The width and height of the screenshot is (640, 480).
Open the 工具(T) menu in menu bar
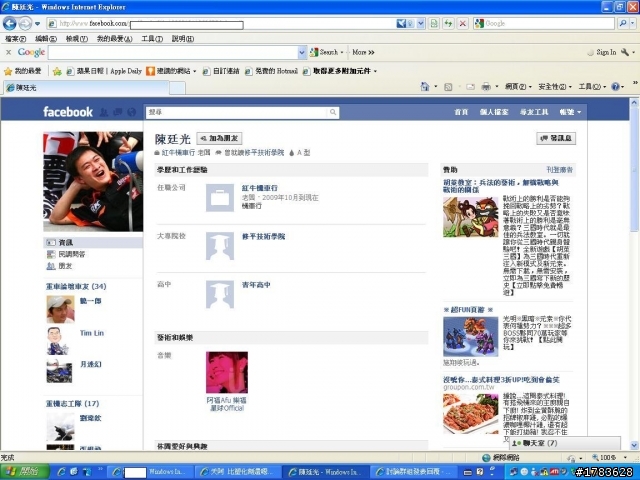[x=152, y=39]
